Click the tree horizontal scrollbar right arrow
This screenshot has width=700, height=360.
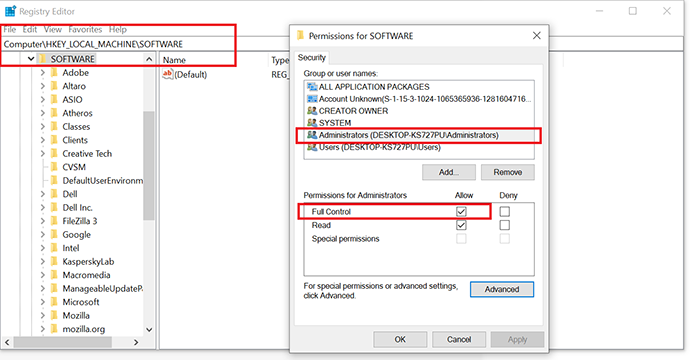[136, 343]
